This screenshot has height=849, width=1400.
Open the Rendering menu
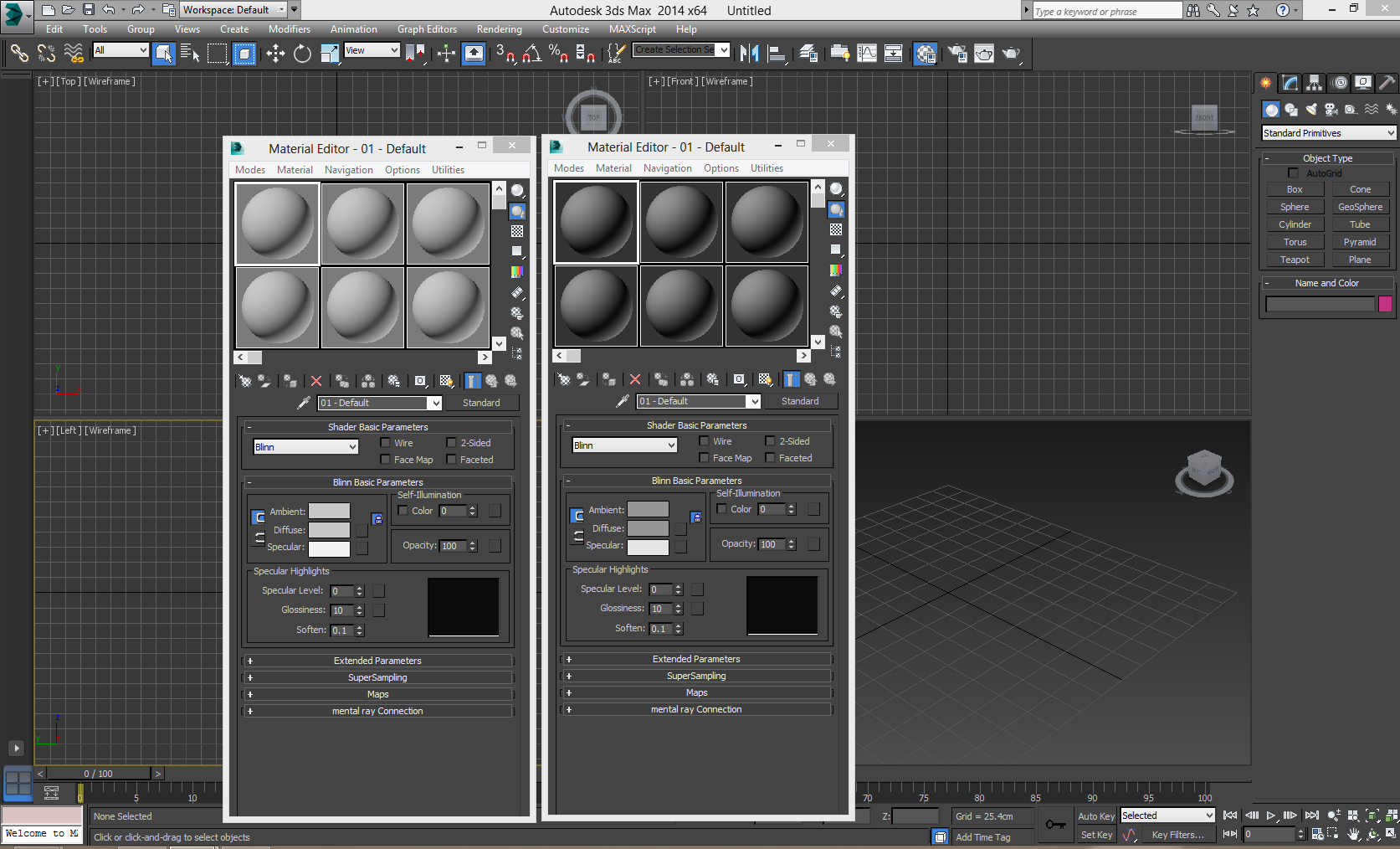500,29
